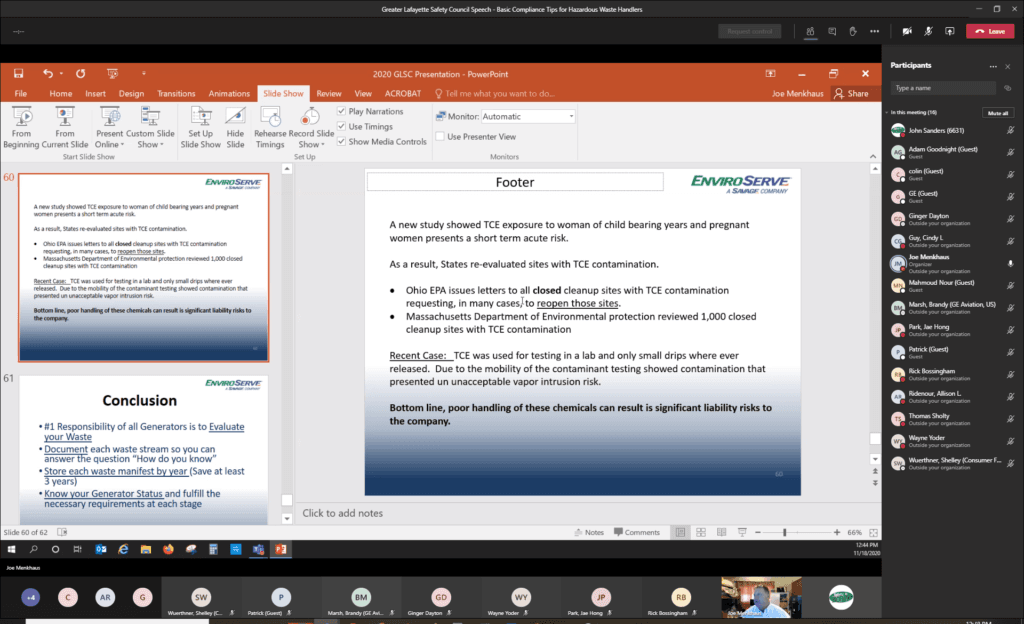Click Share button in PowerPoint
The image size is (1024, 624).
point(851,93)
